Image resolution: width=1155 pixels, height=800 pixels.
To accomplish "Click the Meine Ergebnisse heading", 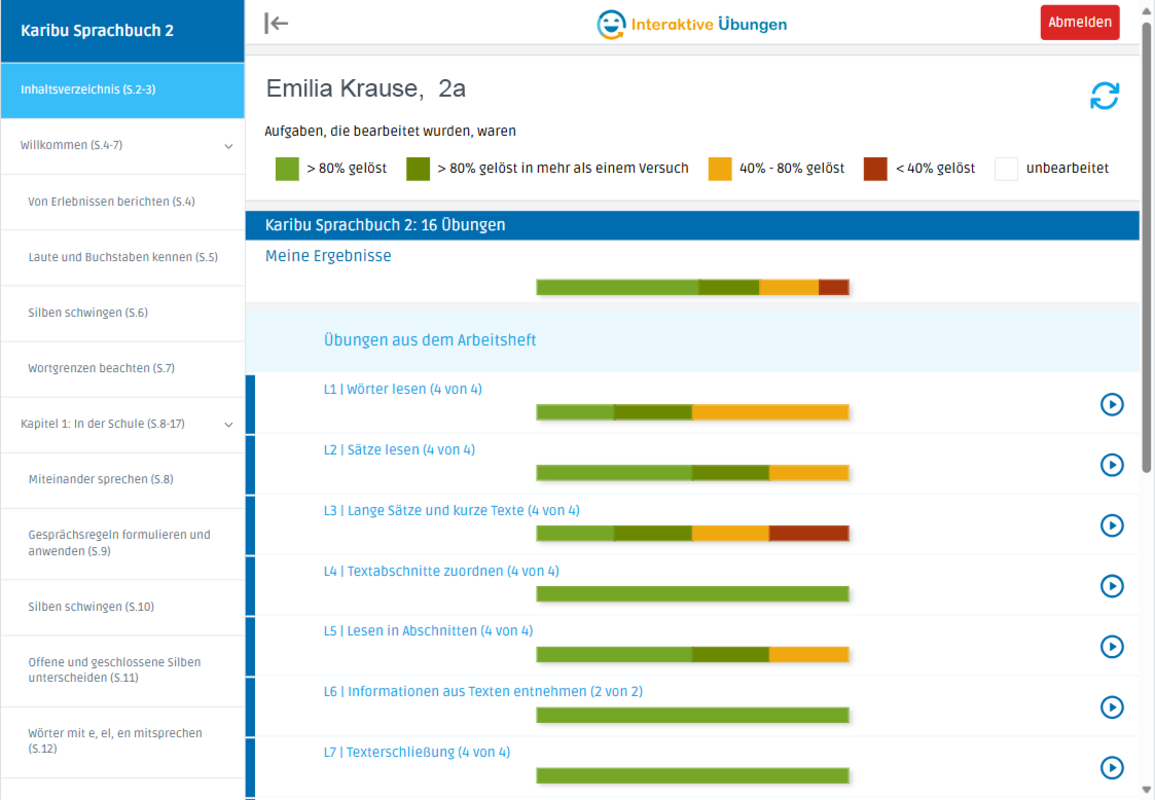I will (x=329, y=256).
